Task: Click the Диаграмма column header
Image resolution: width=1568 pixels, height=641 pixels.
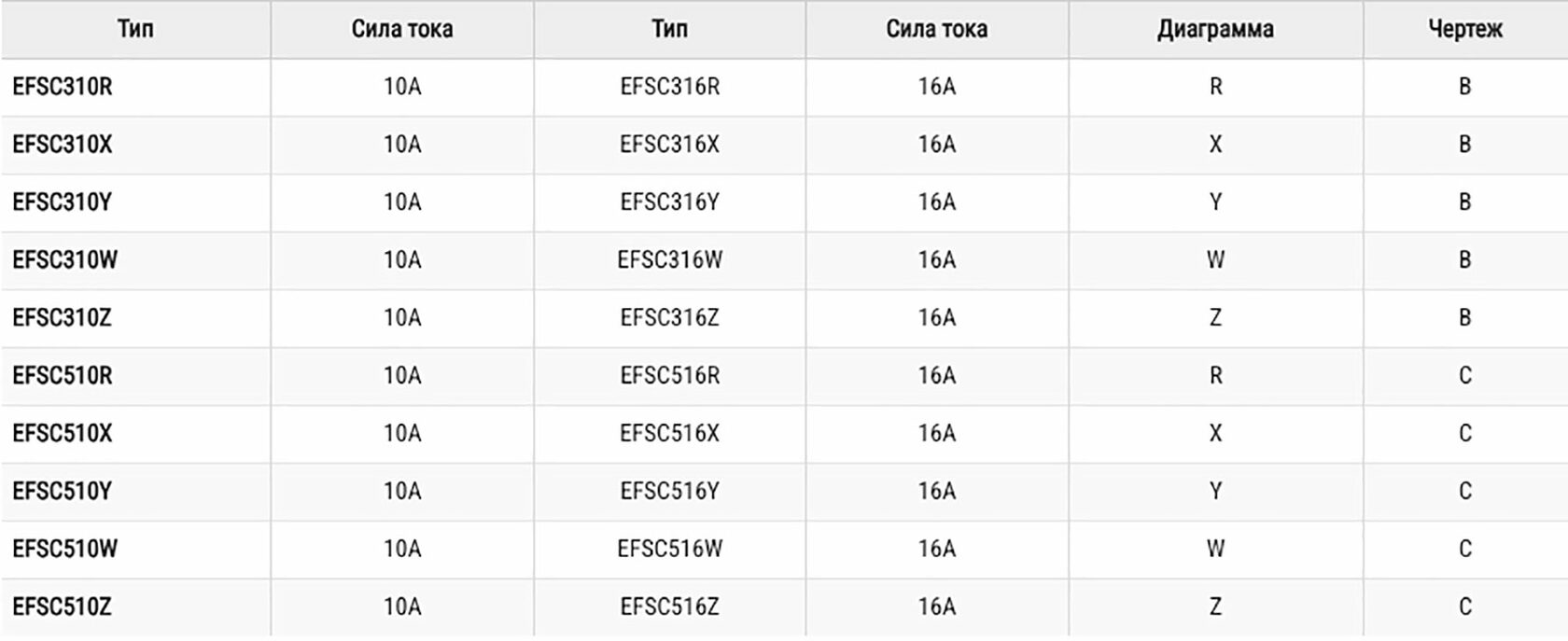Action: (1214, 29)
